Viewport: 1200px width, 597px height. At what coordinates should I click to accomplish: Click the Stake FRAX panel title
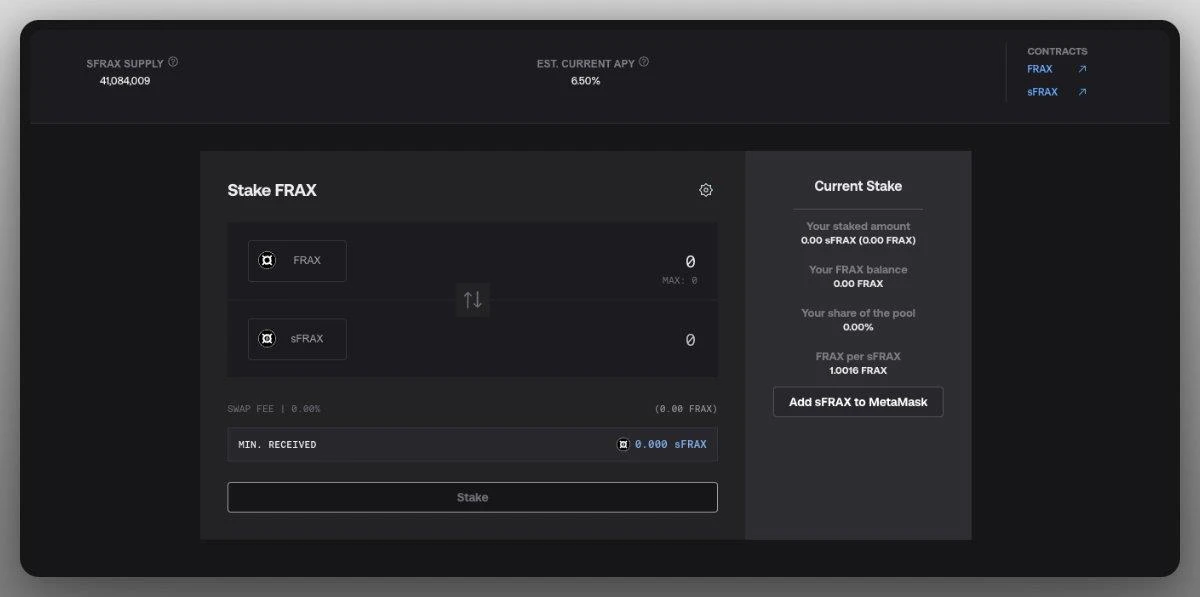271,190
